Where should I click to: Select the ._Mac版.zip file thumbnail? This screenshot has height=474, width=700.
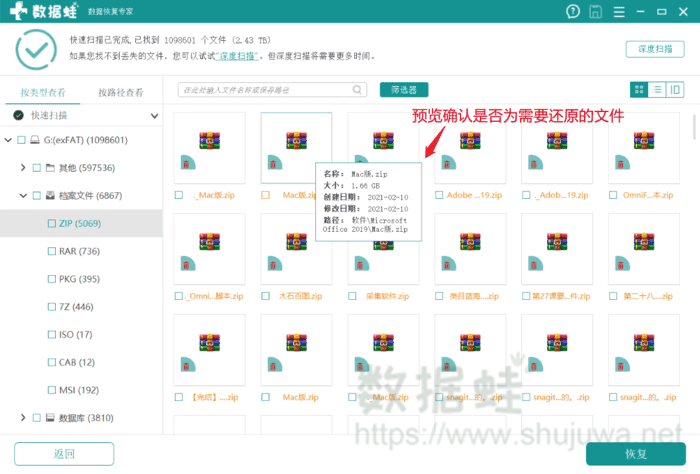pyautogui.click(x=209, y=148)
